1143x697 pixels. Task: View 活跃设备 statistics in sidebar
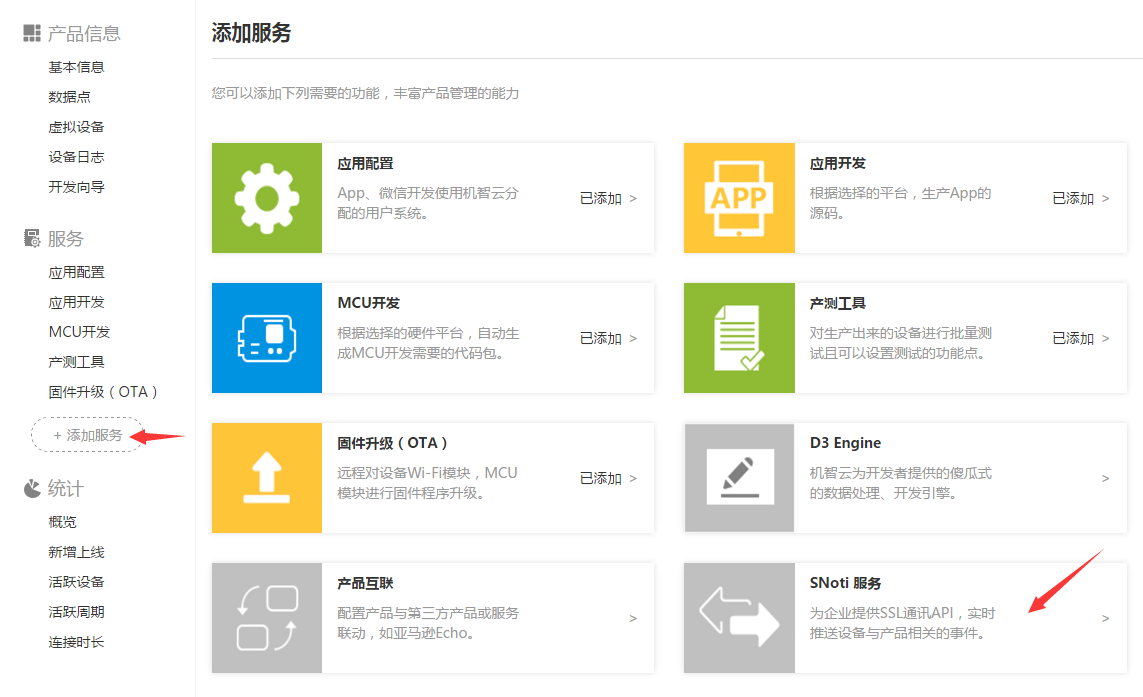pyautogui.click(x=76, y=582)
